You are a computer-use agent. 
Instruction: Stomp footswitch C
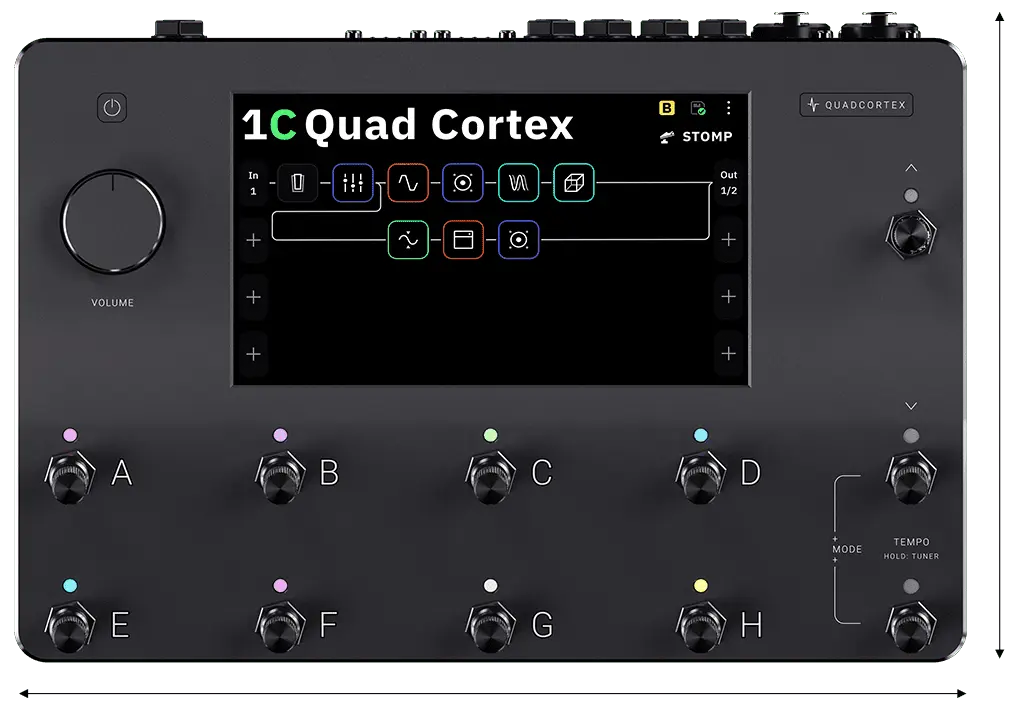[x=491, y=477]
